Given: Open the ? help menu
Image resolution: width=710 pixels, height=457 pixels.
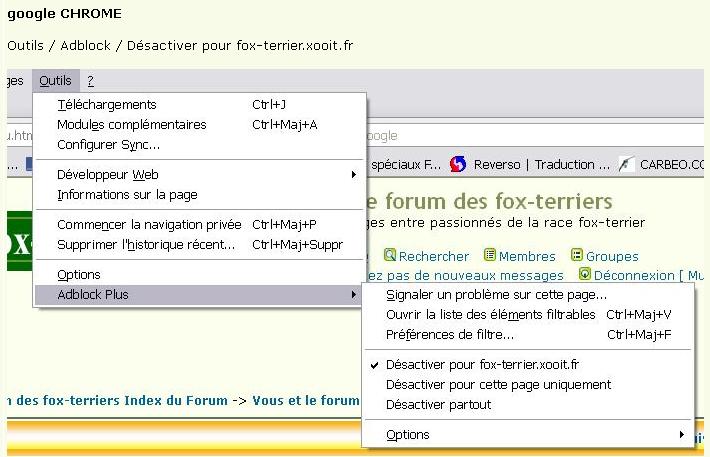Looking at the screenshot, I should 90,81.
